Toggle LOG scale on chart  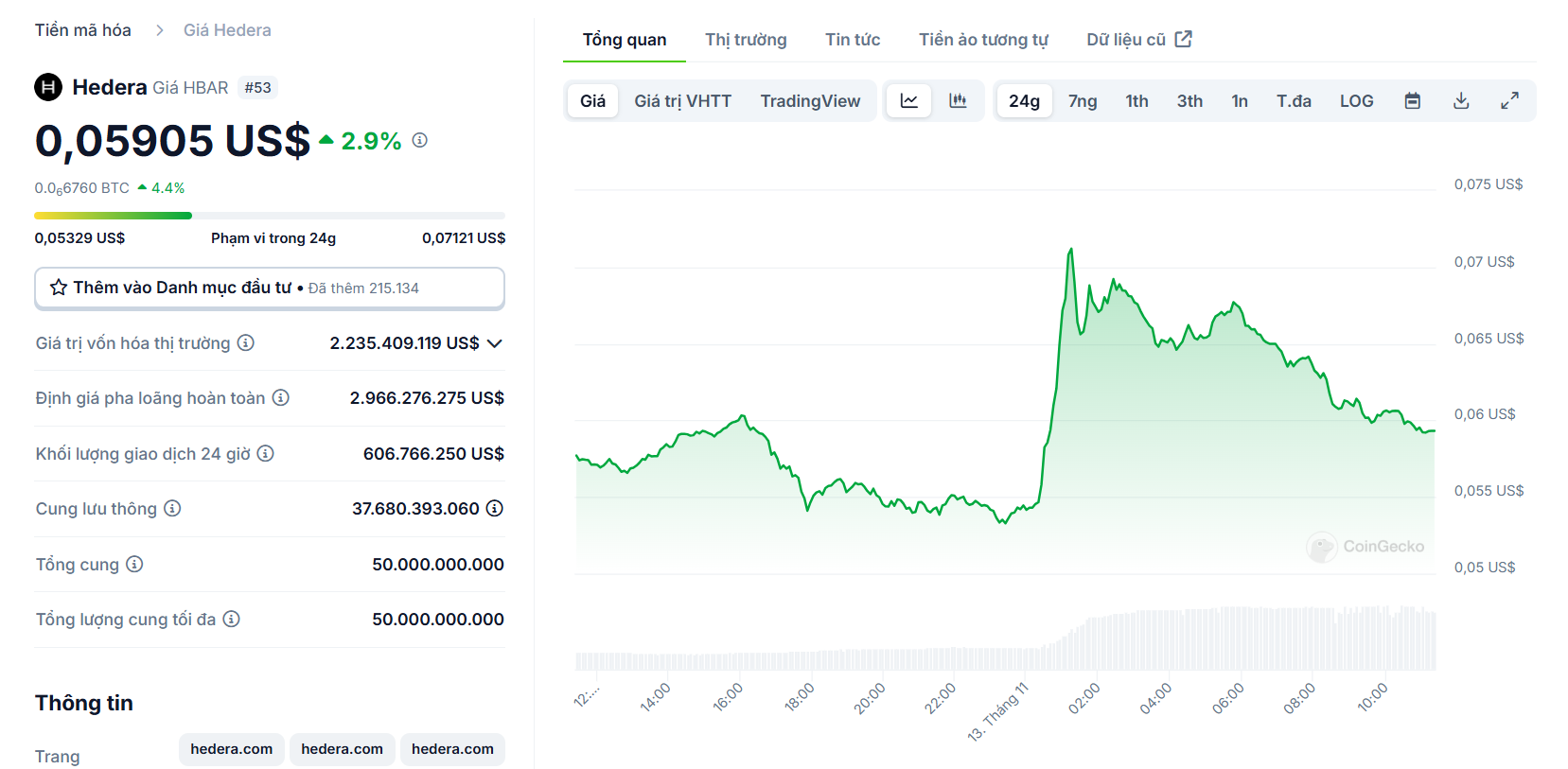point(1356,100)
